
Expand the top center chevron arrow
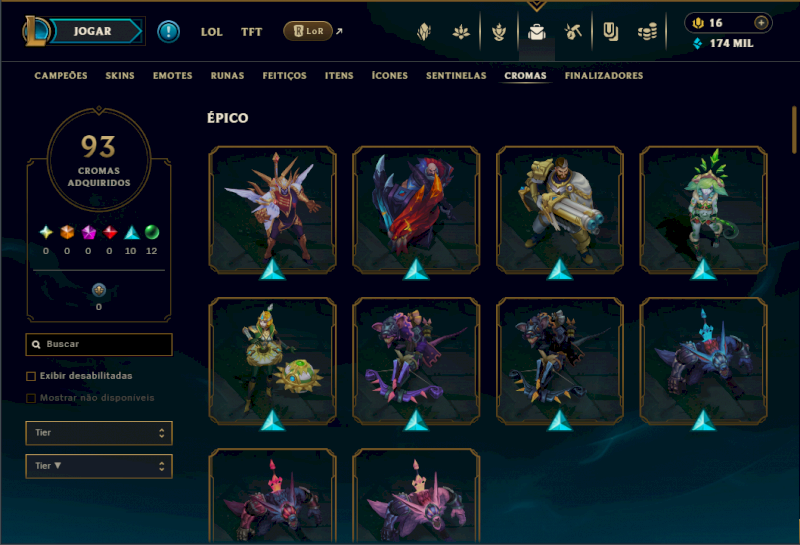pos(536,6)
